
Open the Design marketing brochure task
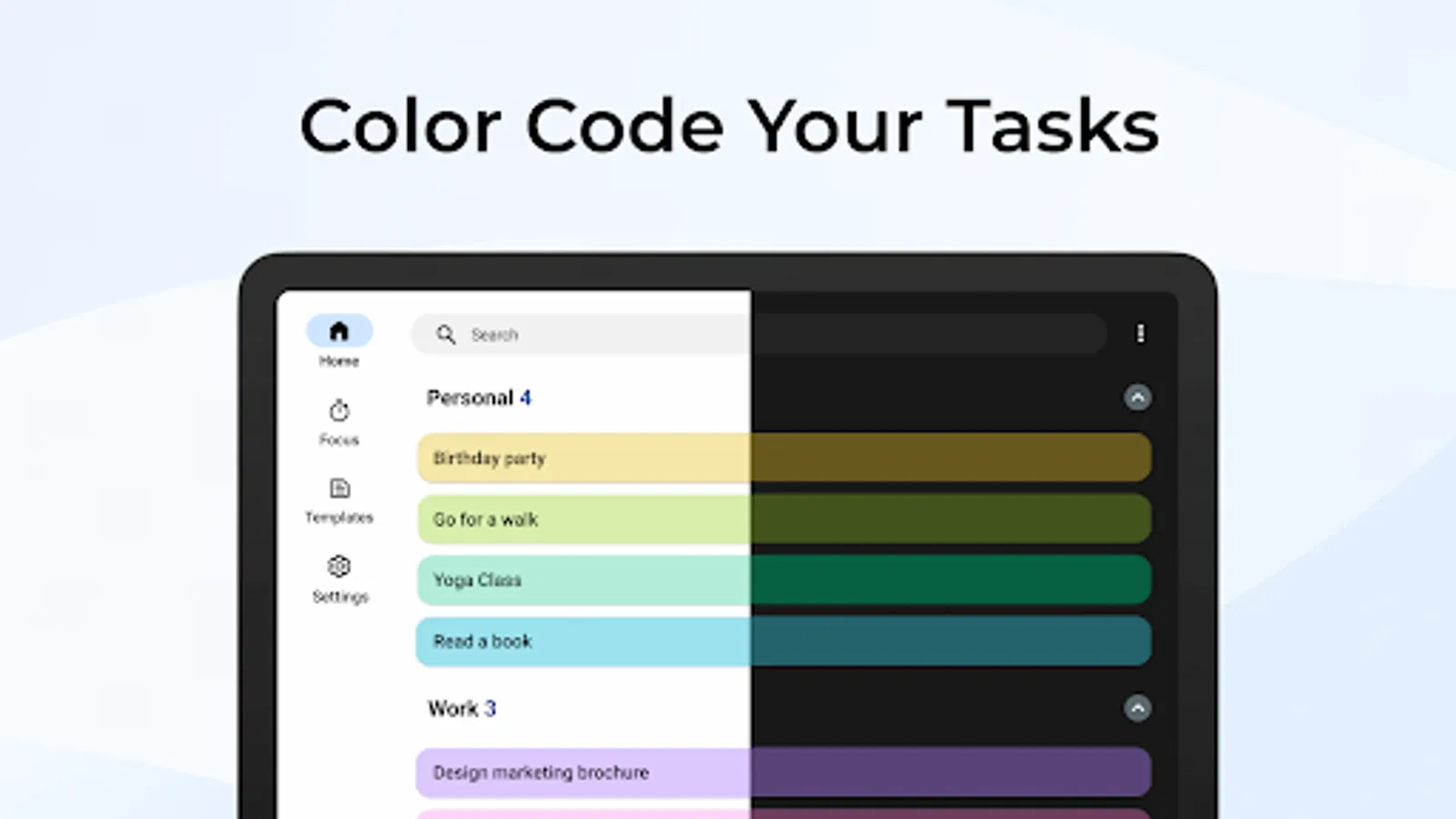pos(784,772)
